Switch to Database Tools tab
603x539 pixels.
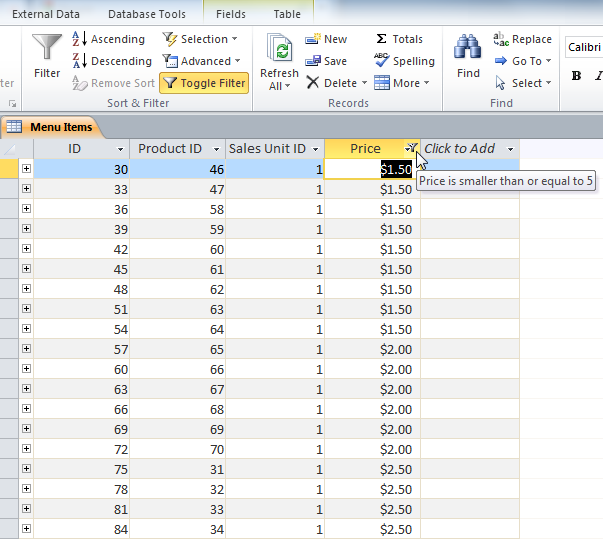(x=147, y=14)
